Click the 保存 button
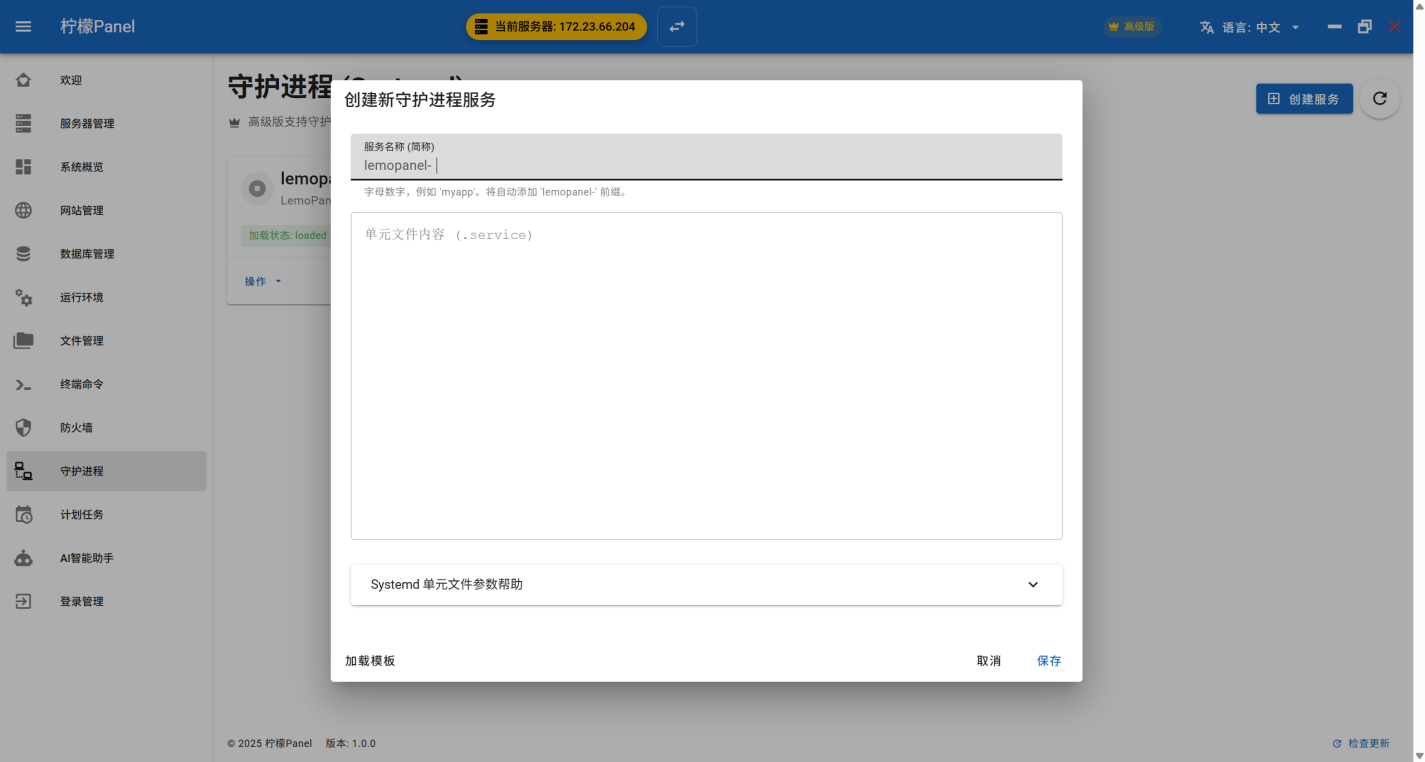The height and width of the screenshot is (762, 1425). (1048, 661)
